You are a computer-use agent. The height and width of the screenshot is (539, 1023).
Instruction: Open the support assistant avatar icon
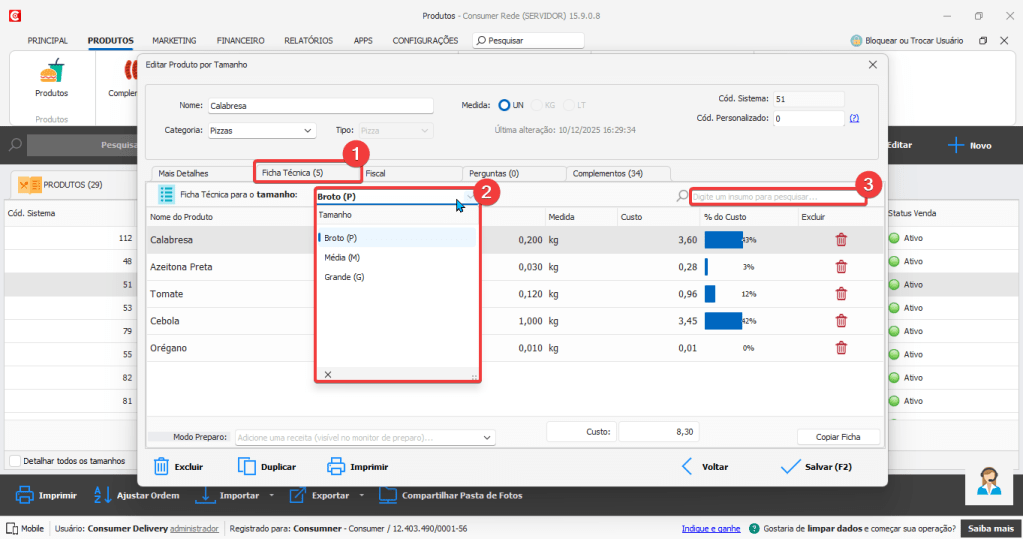989,480
